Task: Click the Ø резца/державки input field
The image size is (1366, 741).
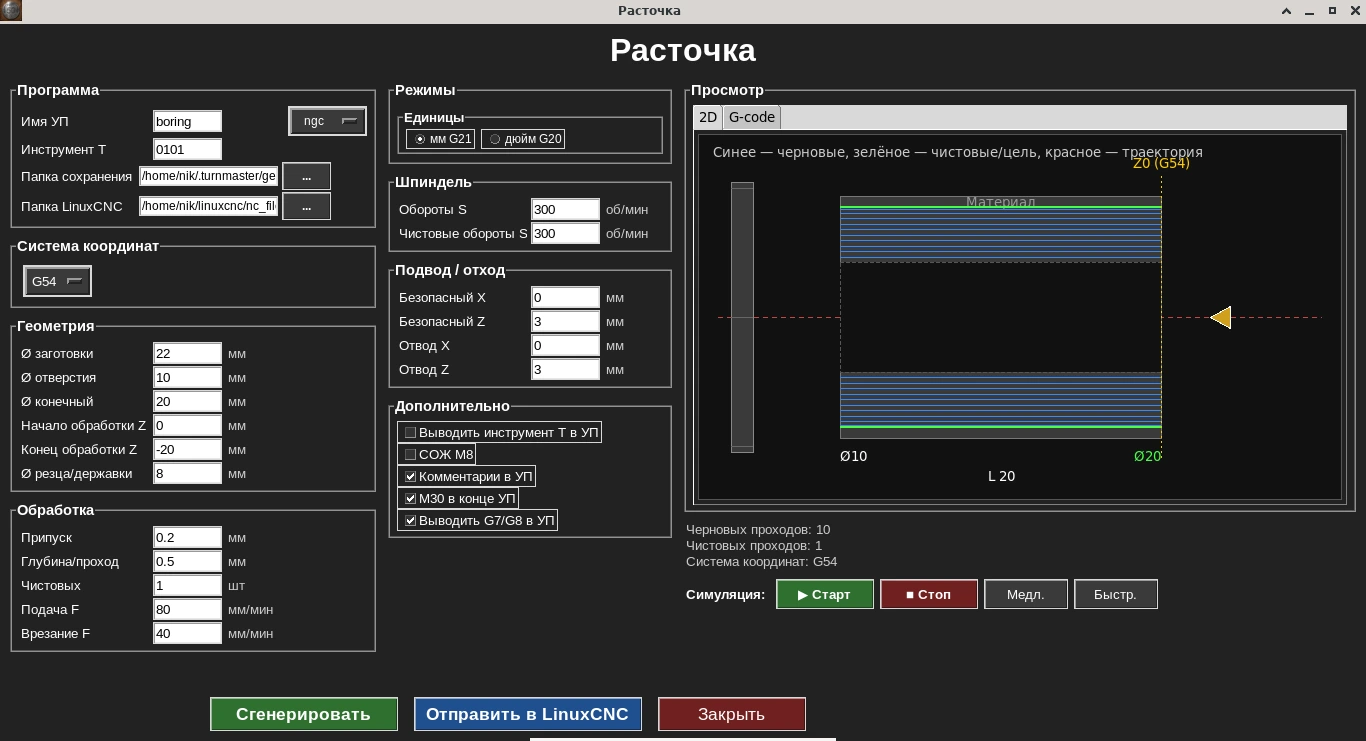Action: click(188, 473)
